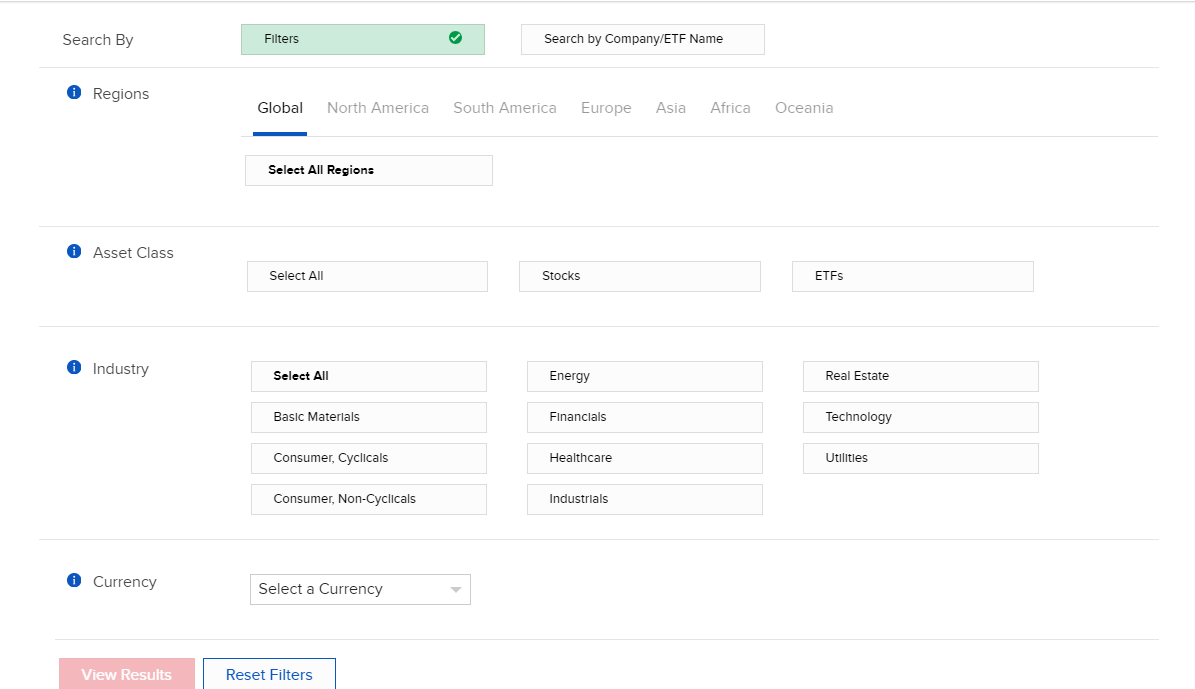The image size is (1195, 689).
Task: Open the Europe regions tab
Action: click(606, 108)
